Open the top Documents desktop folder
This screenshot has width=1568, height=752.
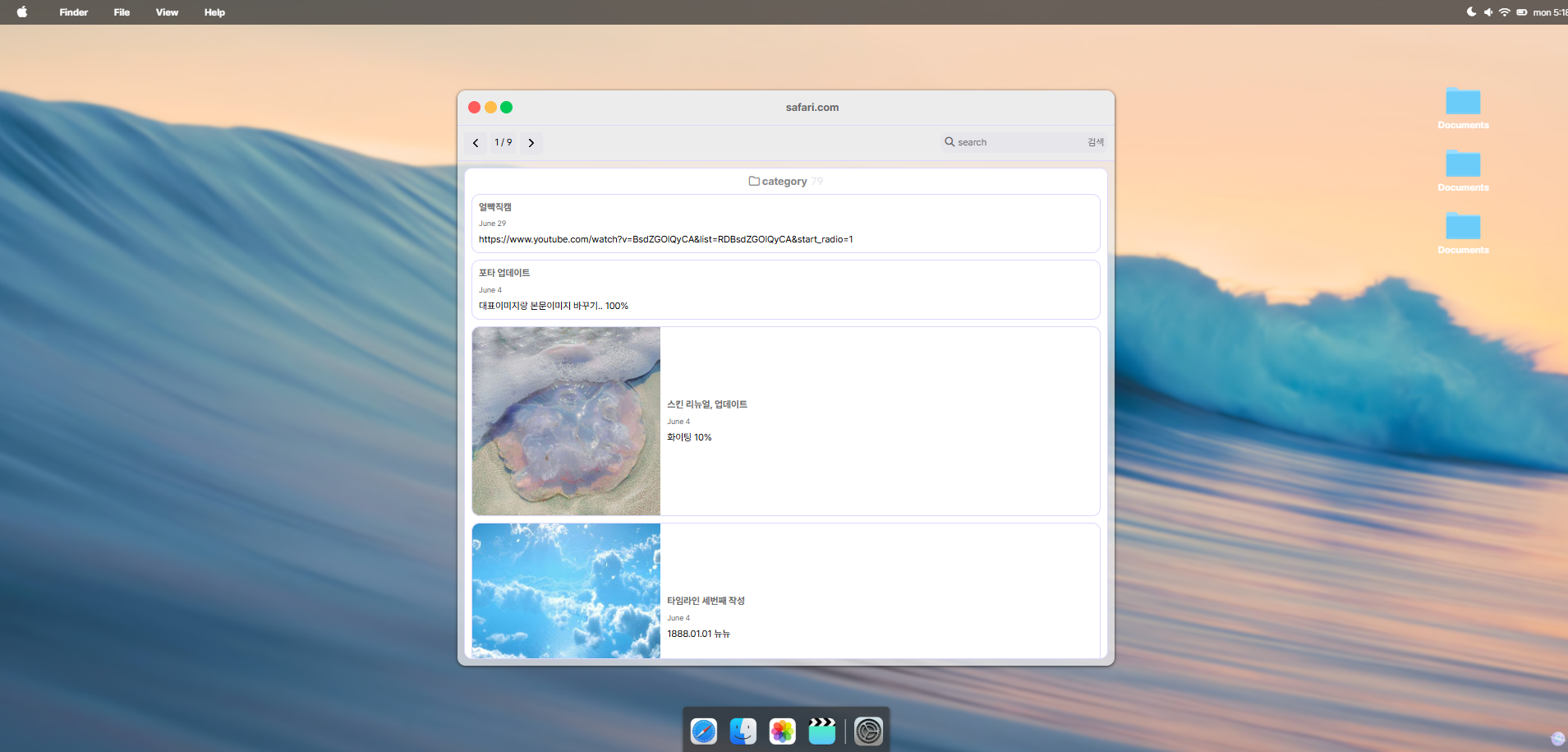coord(1463,108)
